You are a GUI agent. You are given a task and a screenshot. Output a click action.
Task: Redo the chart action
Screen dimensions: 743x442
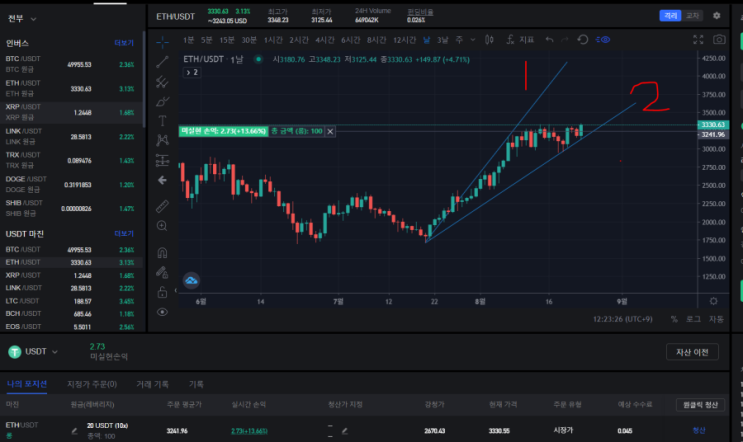coord(565,40)
